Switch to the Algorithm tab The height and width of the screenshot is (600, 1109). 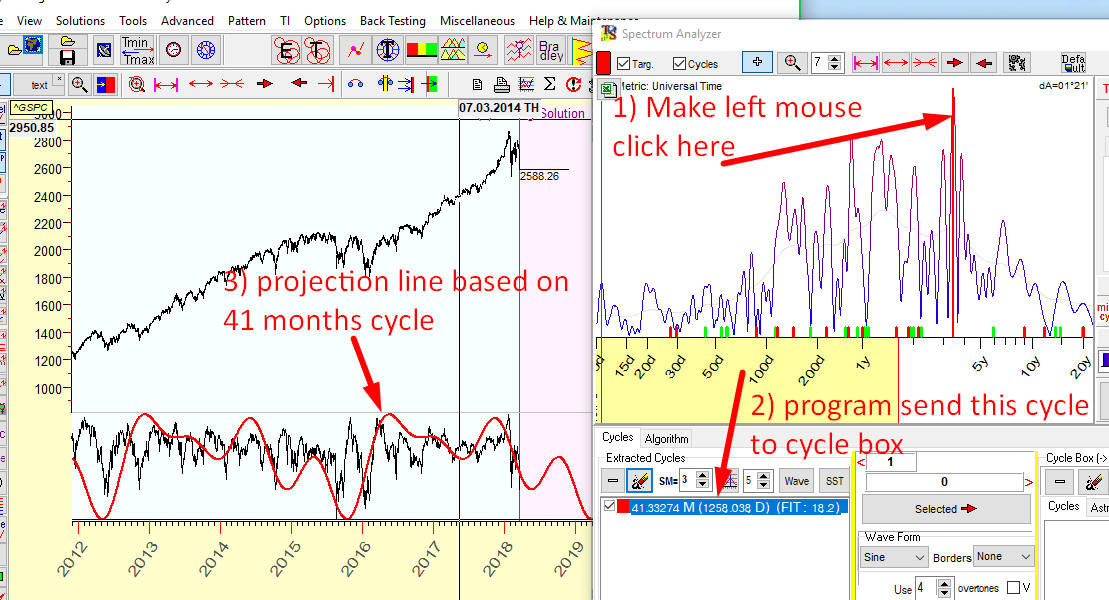pyautogui.click(x=666, y=438)
